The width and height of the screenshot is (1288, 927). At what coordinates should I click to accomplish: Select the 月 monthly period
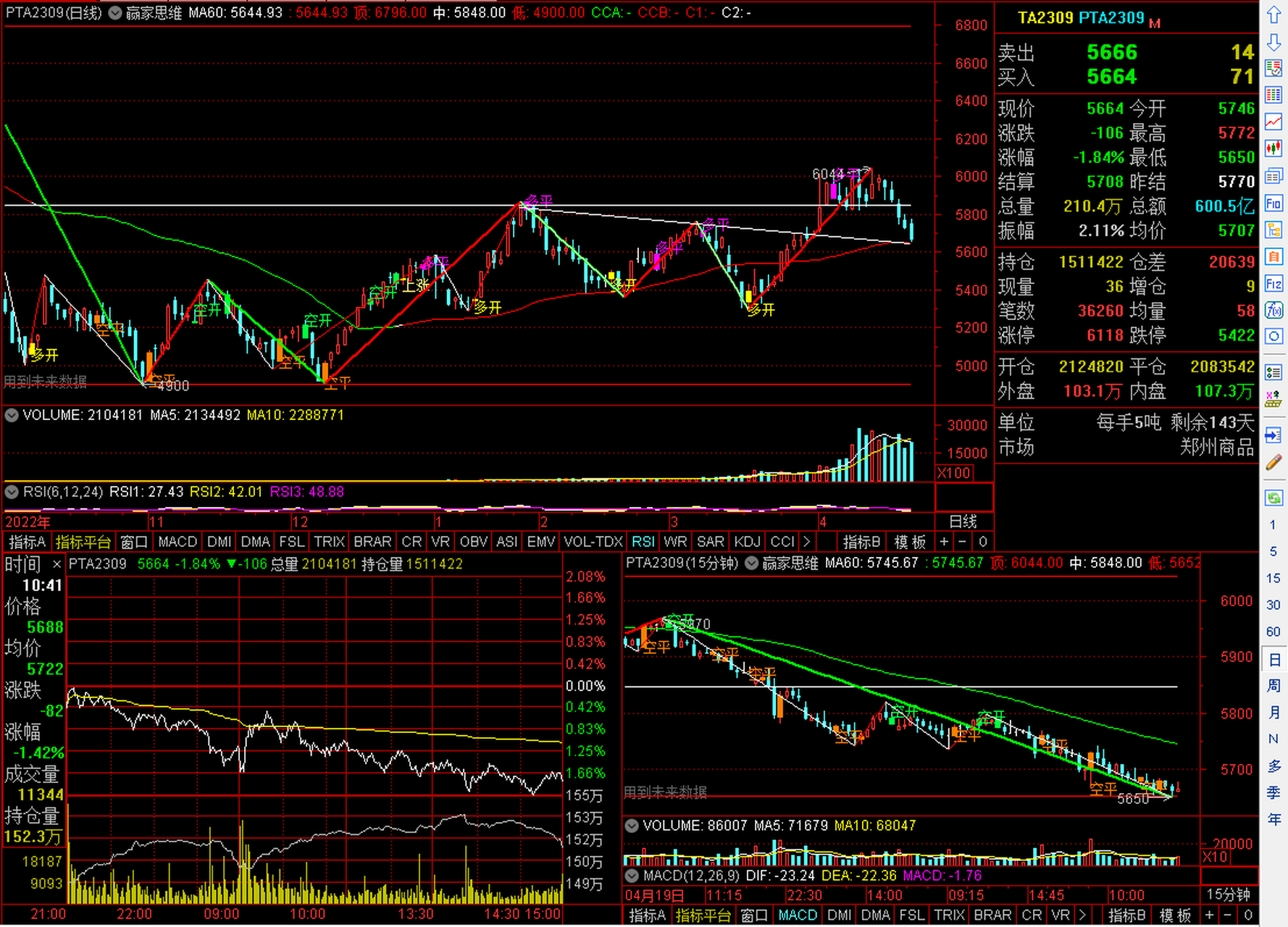click(1274, 713)
